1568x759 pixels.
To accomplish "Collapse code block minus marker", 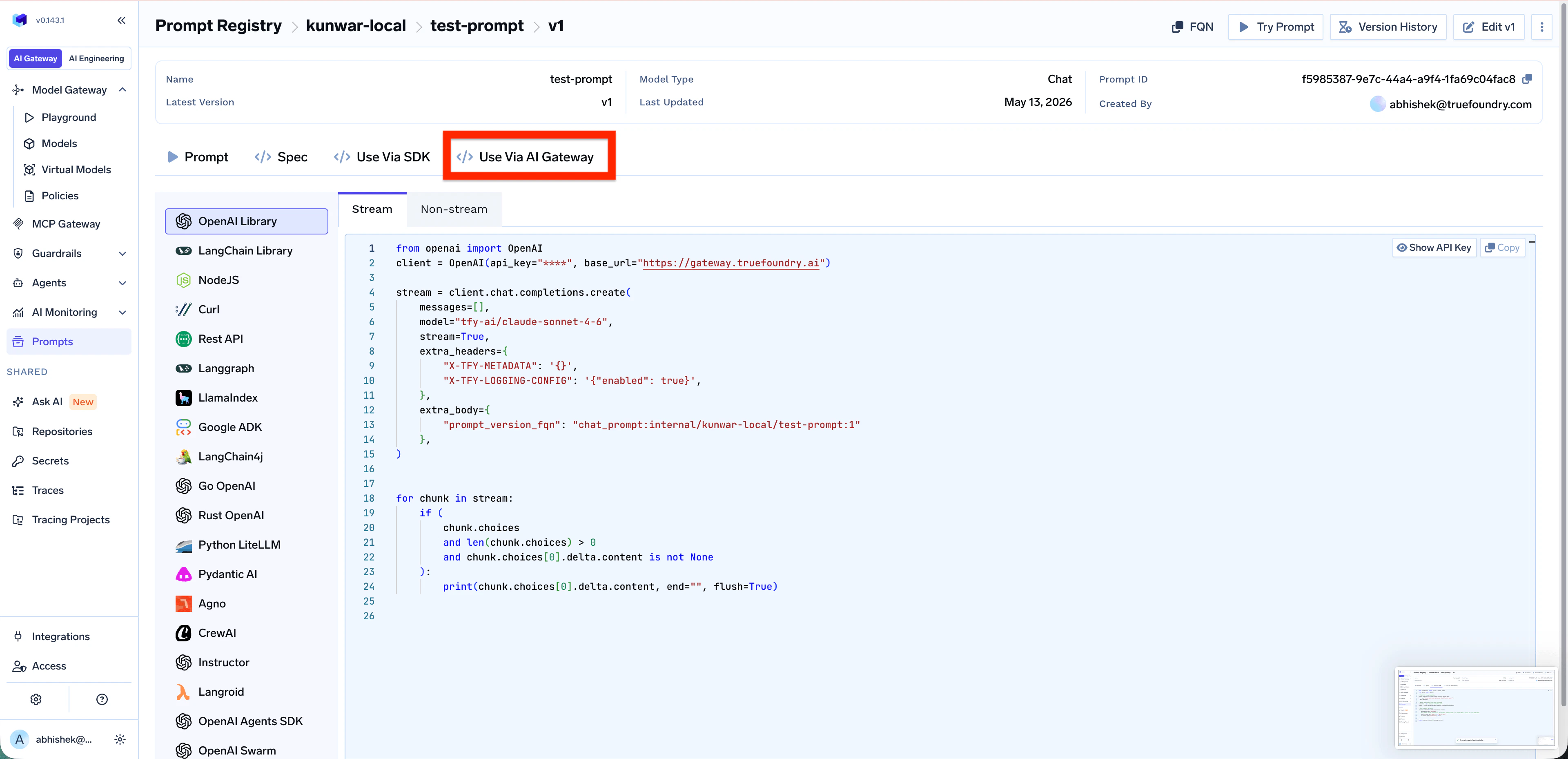I will (1532, 242).
